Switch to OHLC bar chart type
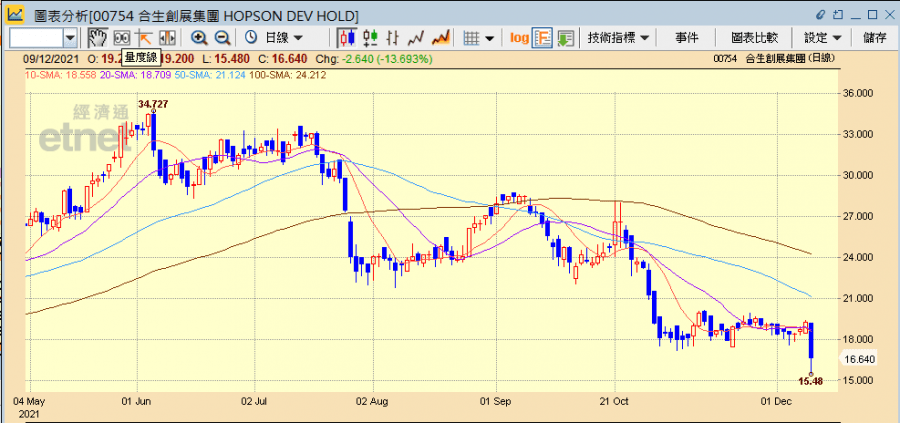 point(370,37)
